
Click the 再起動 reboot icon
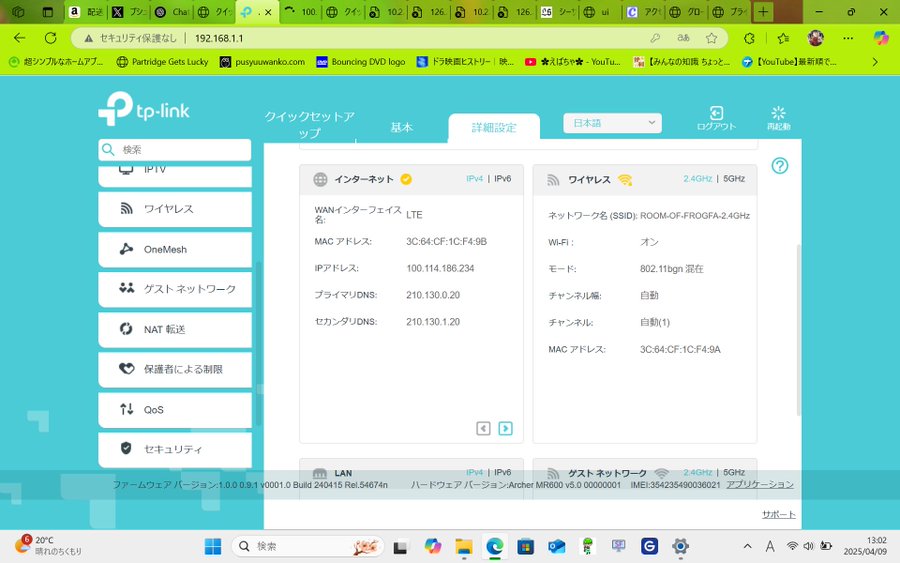(778, 113)
